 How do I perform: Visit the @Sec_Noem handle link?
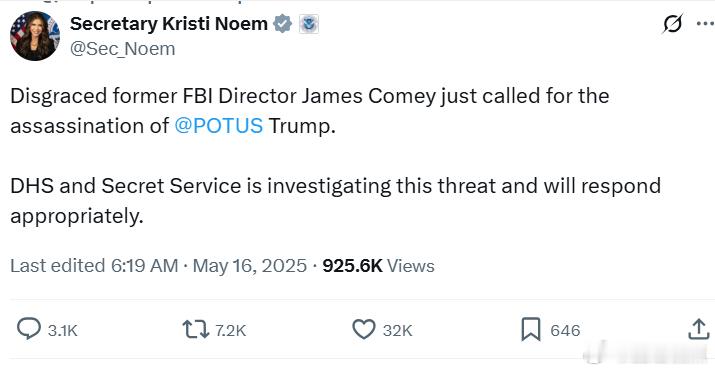click(122, 49)
